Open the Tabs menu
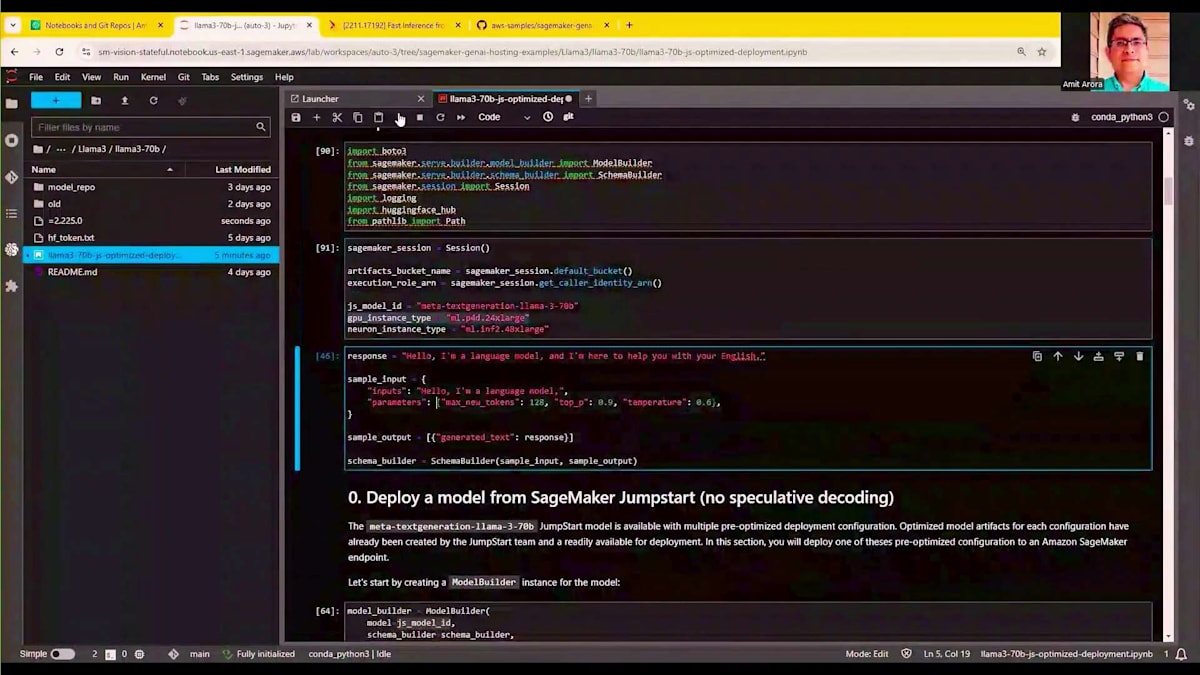Viewport: 1200px width, 675px height. tap(210, 77)
